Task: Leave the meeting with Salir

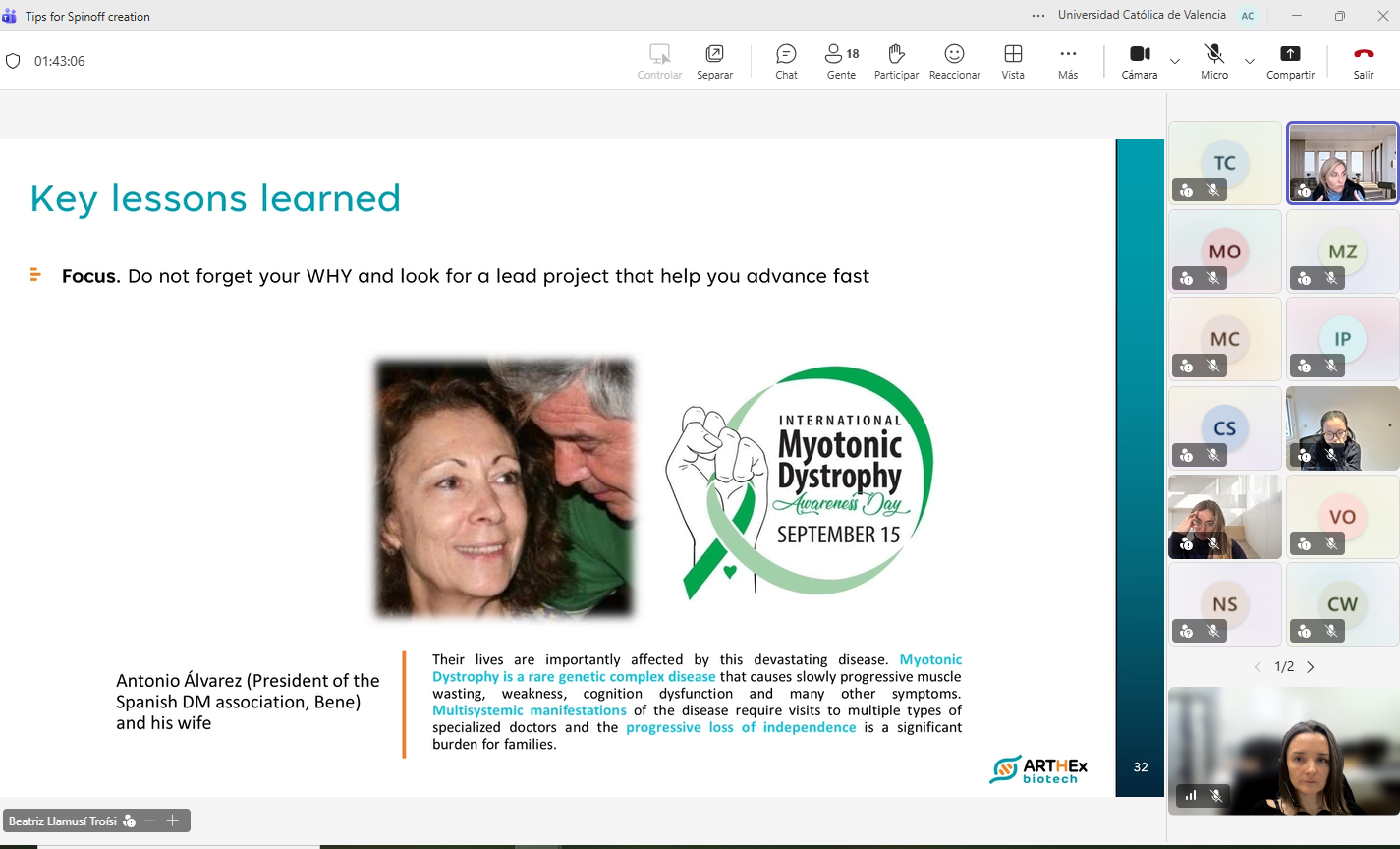Action: [x=1364, y=61]
